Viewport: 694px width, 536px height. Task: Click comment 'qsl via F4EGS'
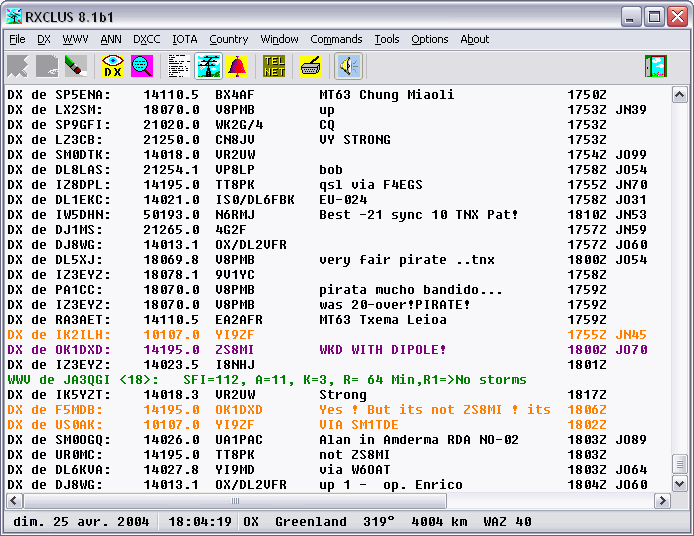[x=371, y=185]
